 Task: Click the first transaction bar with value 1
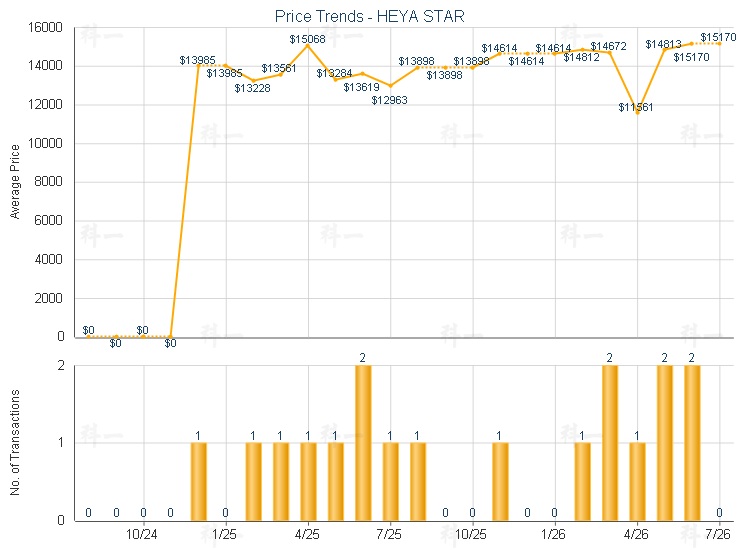(199, 482)
